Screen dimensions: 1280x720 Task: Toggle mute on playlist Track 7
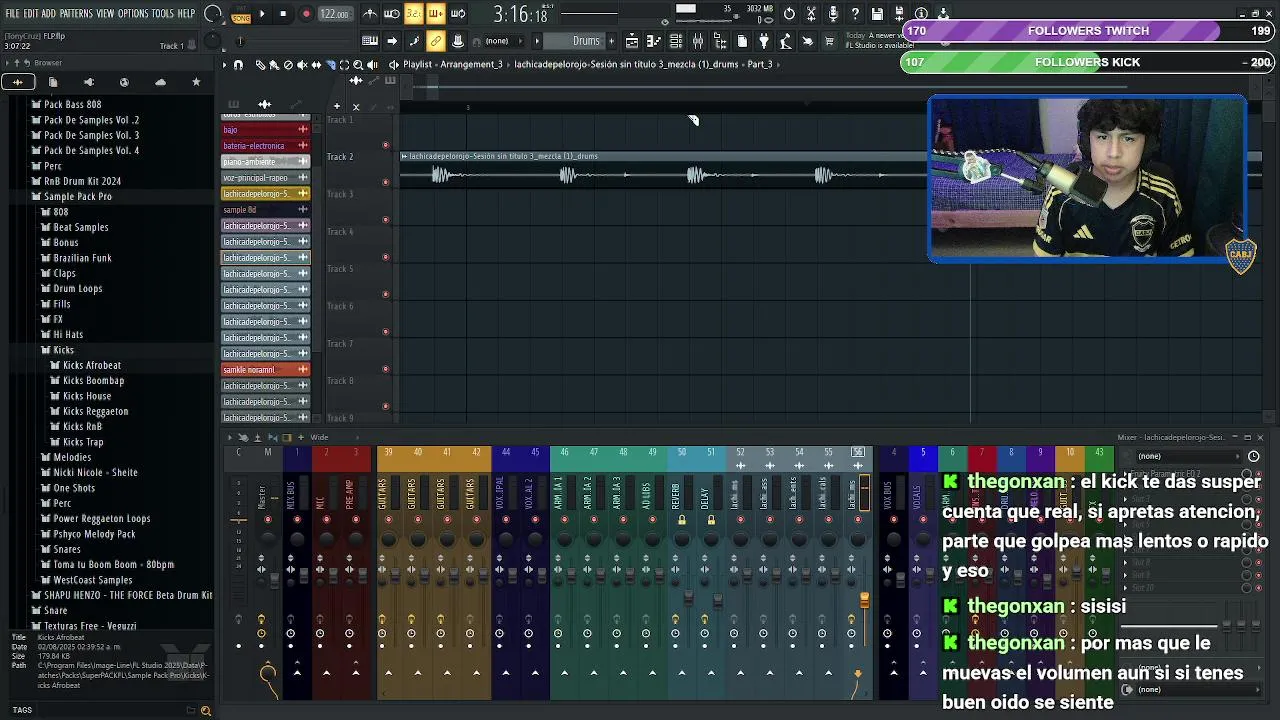tap(386, 369)
